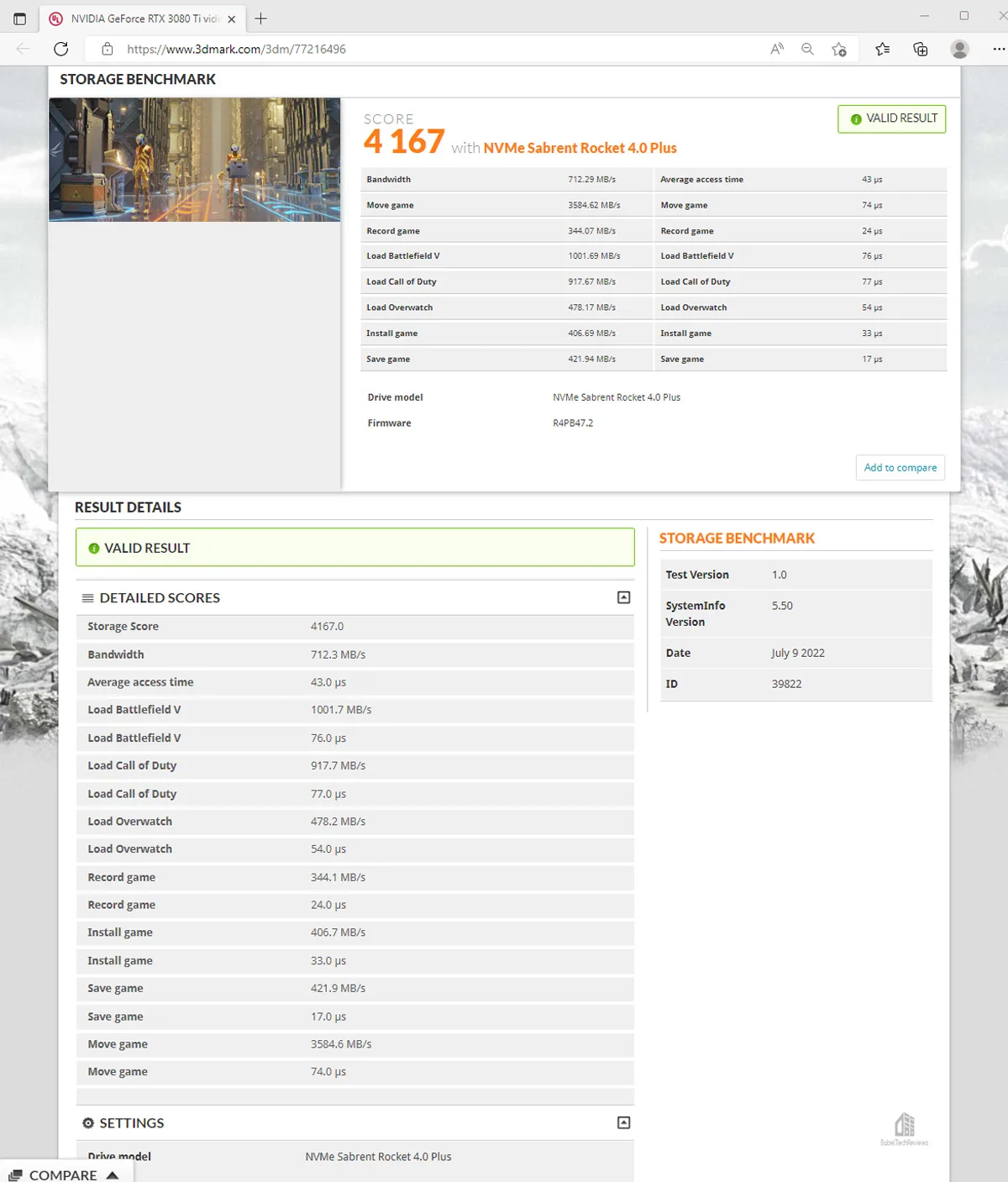Viewport: 1008px width, 1182px height.
Task: Click the Settings gear icon
Action: 88,1123
